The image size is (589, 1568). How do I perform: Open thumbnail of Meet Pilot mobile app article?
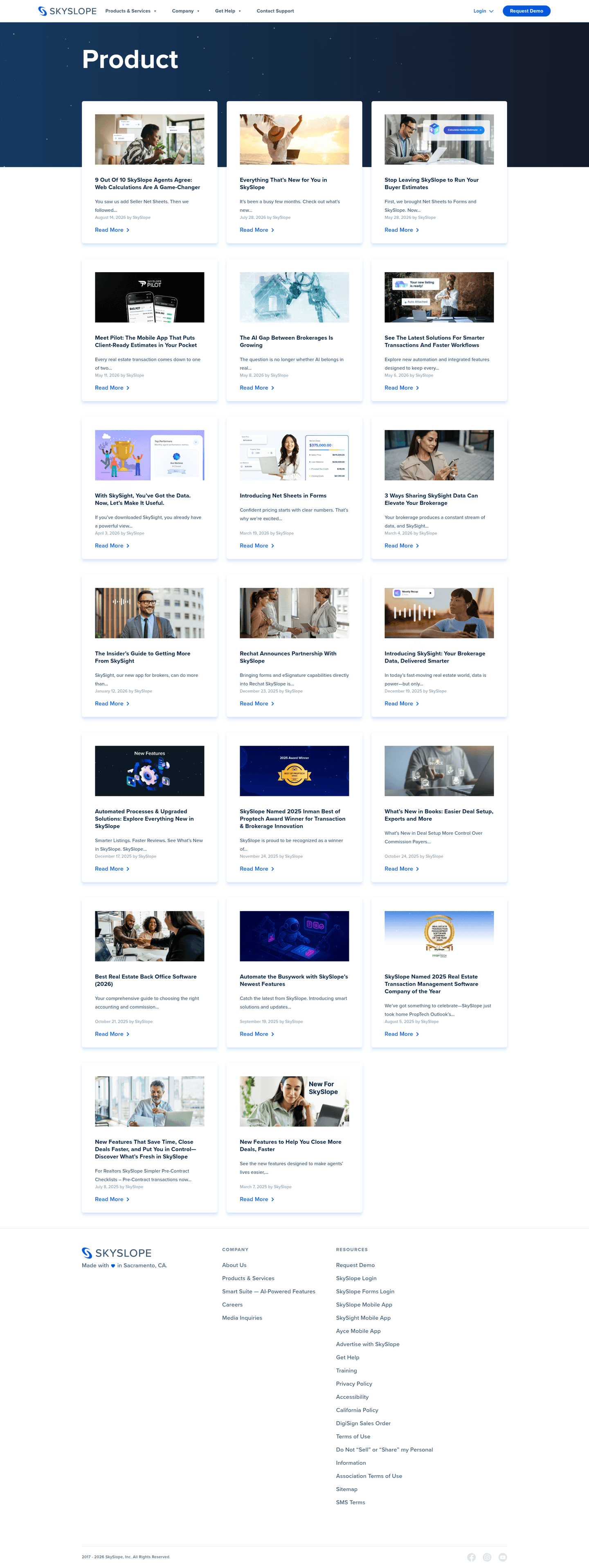click(x=149, y=297)
